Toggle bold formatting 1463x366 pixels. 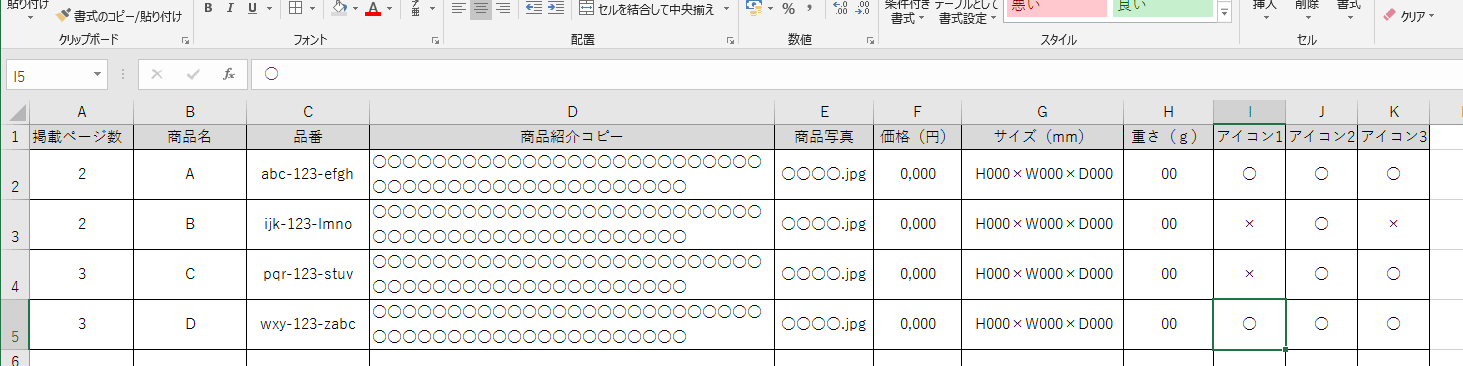coord(207,9)
